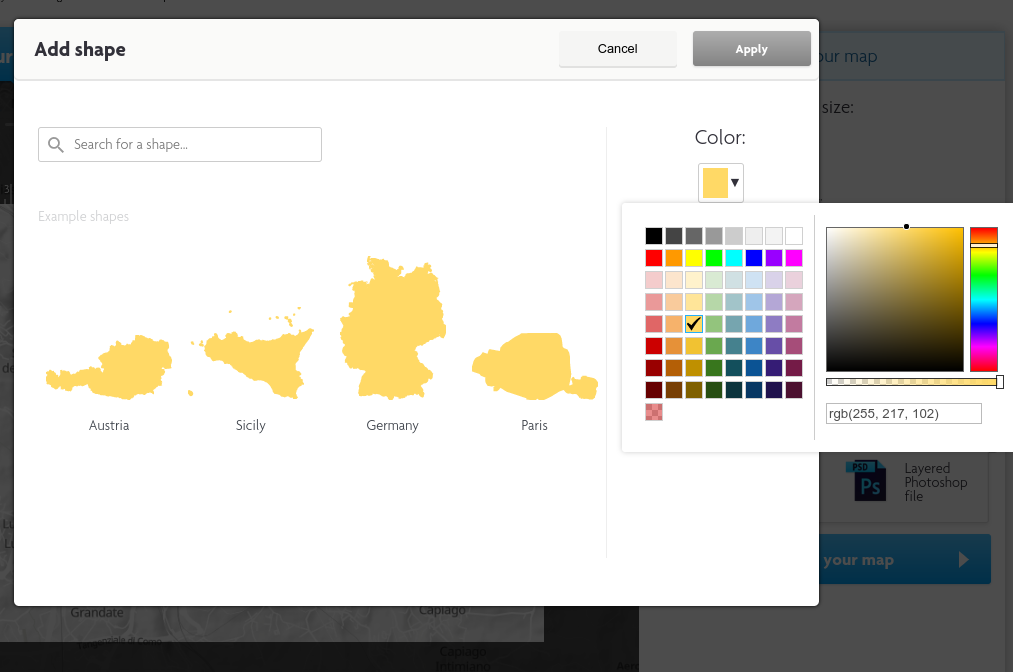Click the rgb color value text field

coord(903,414)
